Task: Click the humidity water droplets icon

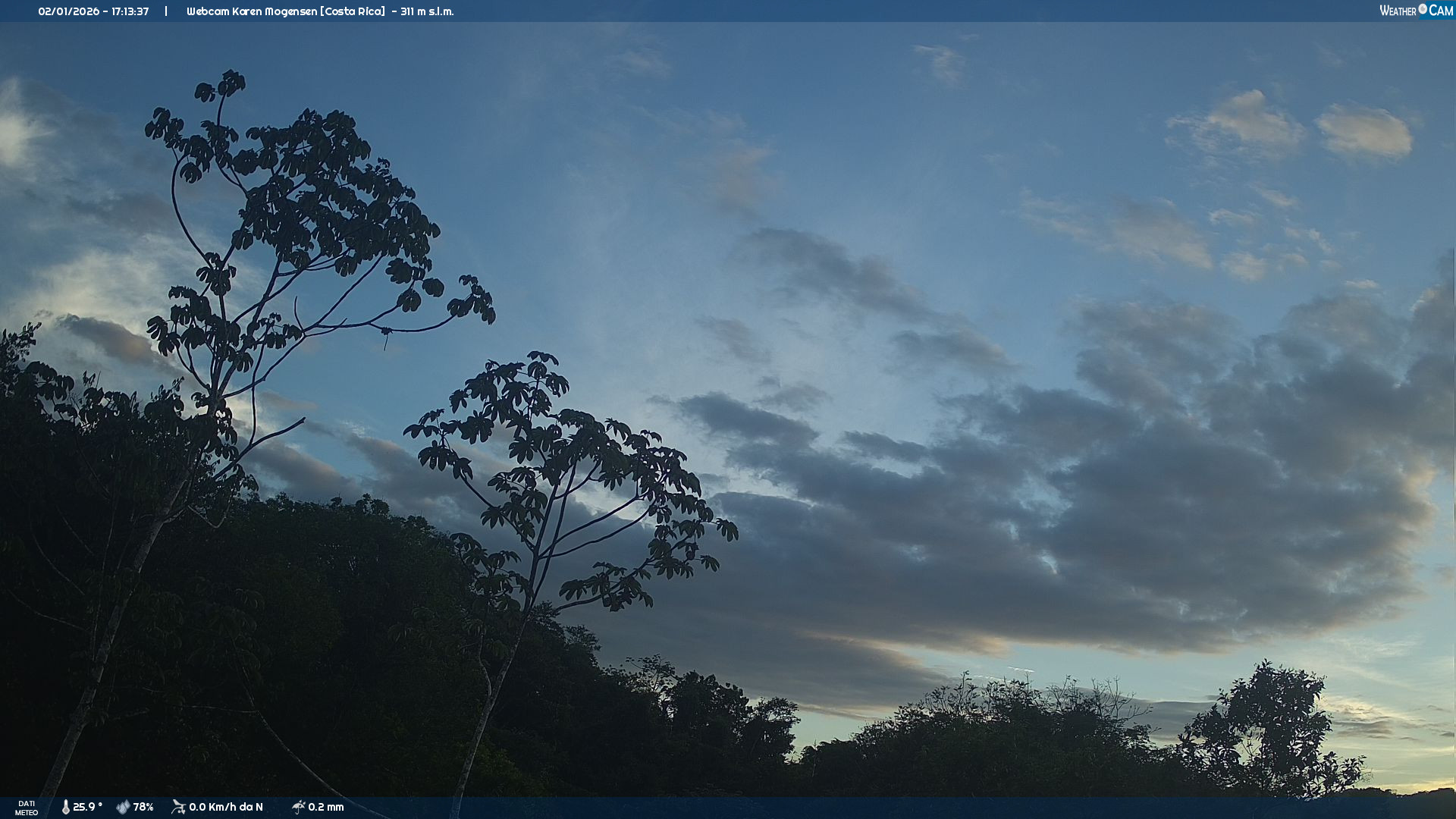Action: tap(123, 807)
